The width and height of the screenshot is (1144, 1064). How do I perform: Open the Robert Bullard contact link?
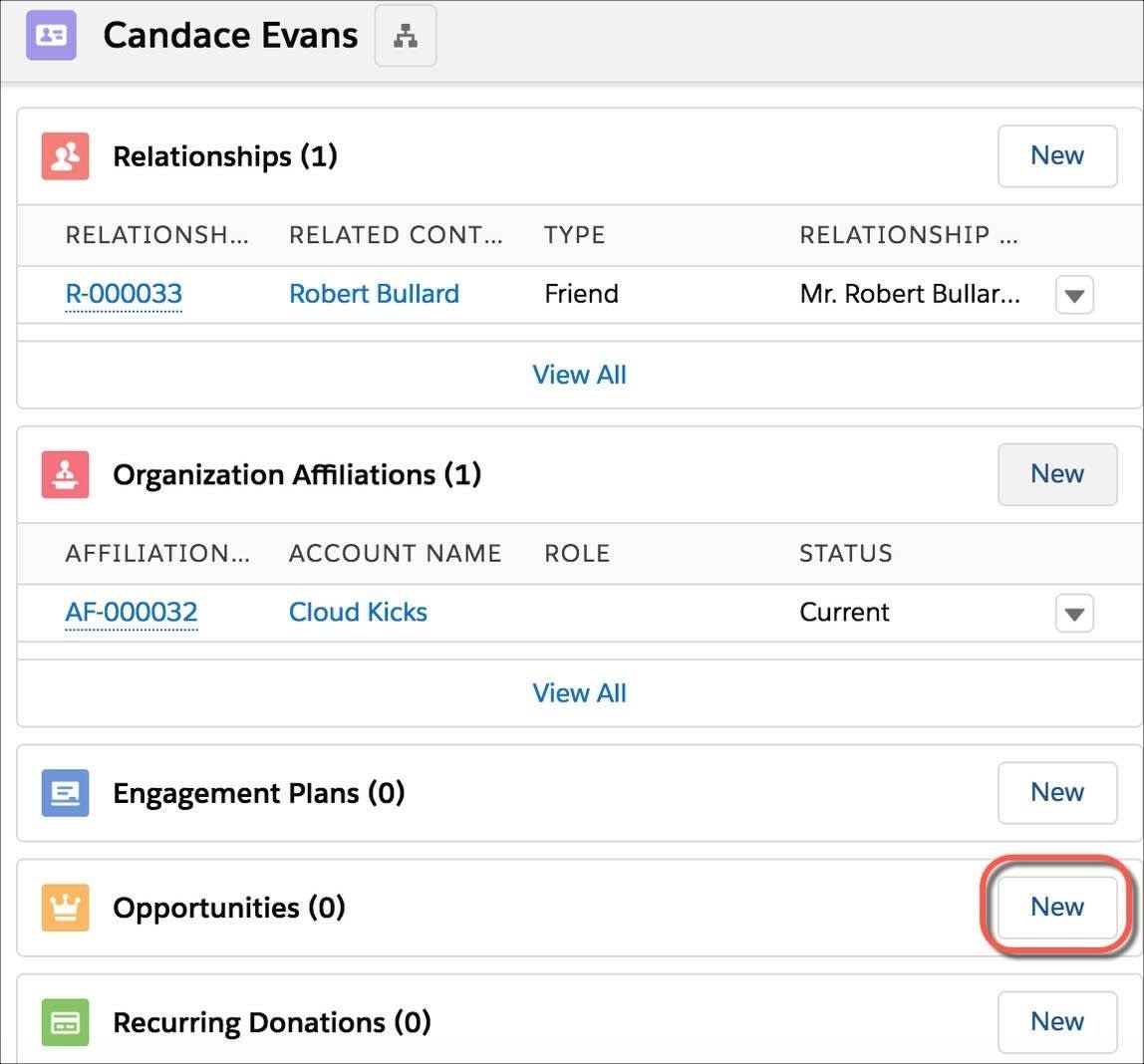[374, 294]
